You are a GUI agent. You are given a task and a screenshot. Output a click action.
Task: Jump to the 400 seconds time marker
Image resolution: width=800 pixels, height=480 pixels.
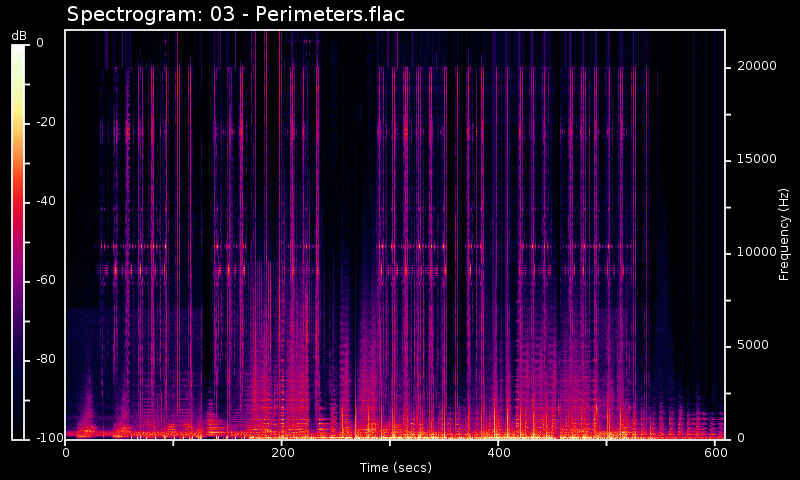coord(498,453)
